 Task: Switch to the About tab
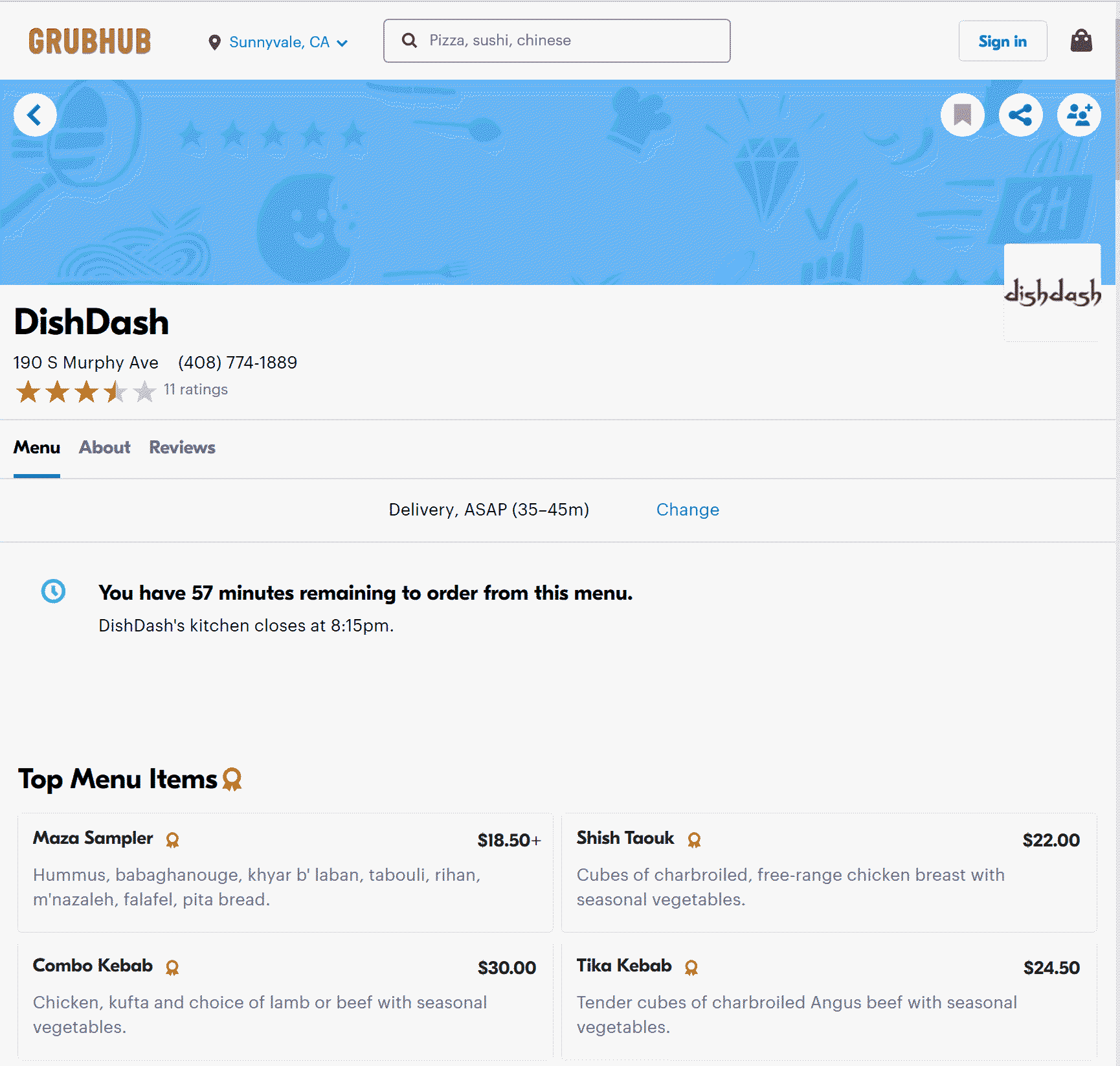pyautogui.click(x=104, y=448)
